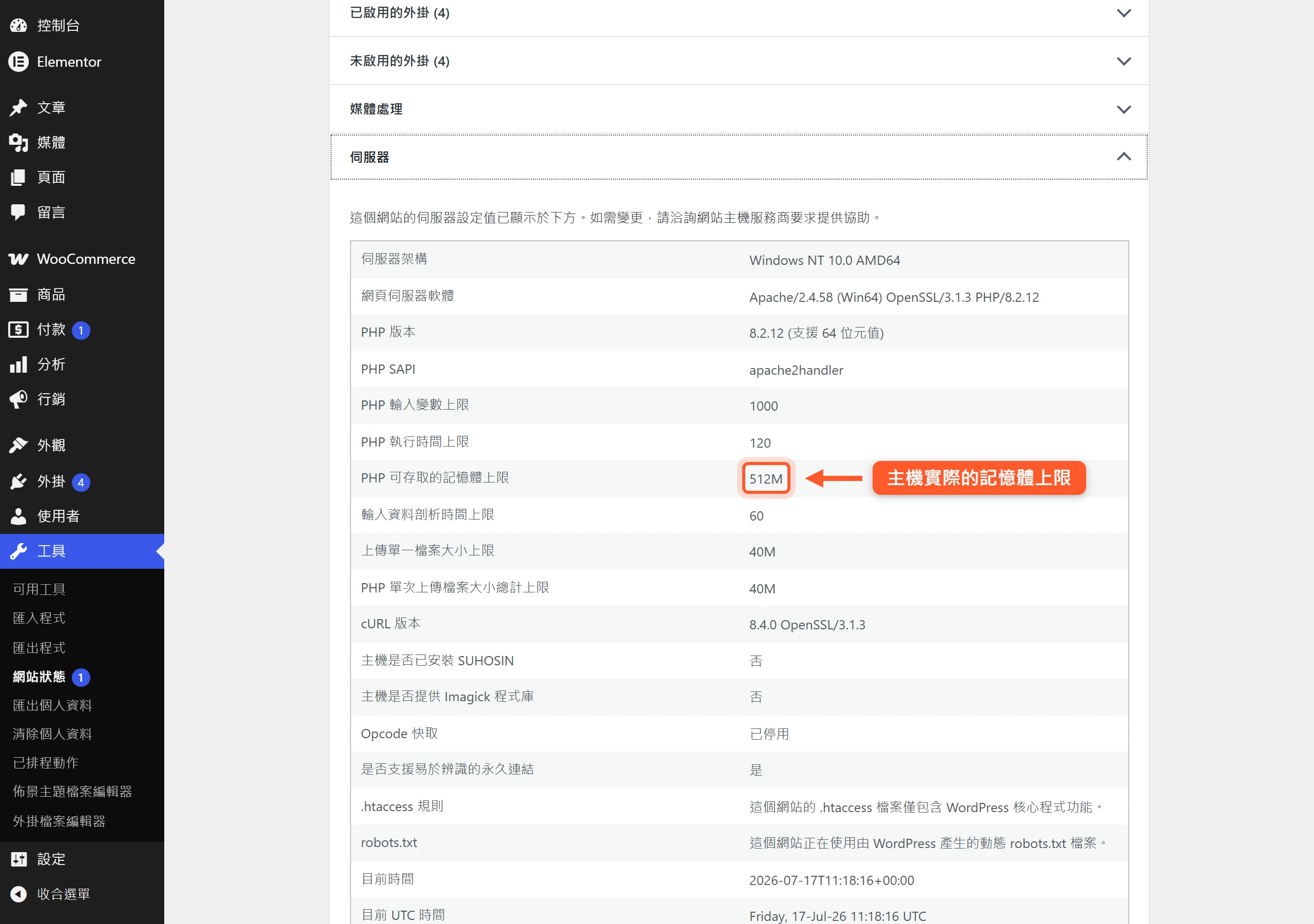Go to the WooCommerce menu item

click(82, 259)
